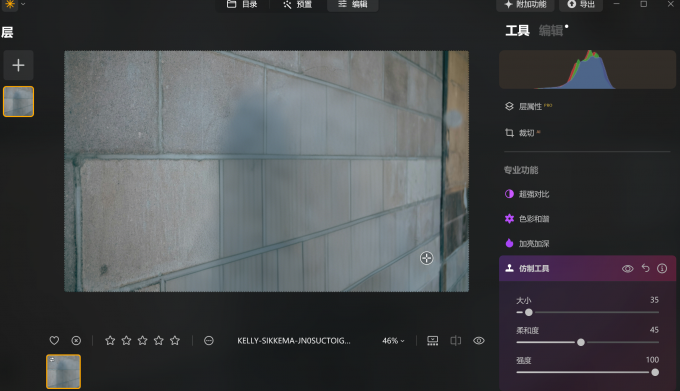Screen dimensions: 680x391
Task: Click the 大小 value 35
Action: tap(654, 300)
